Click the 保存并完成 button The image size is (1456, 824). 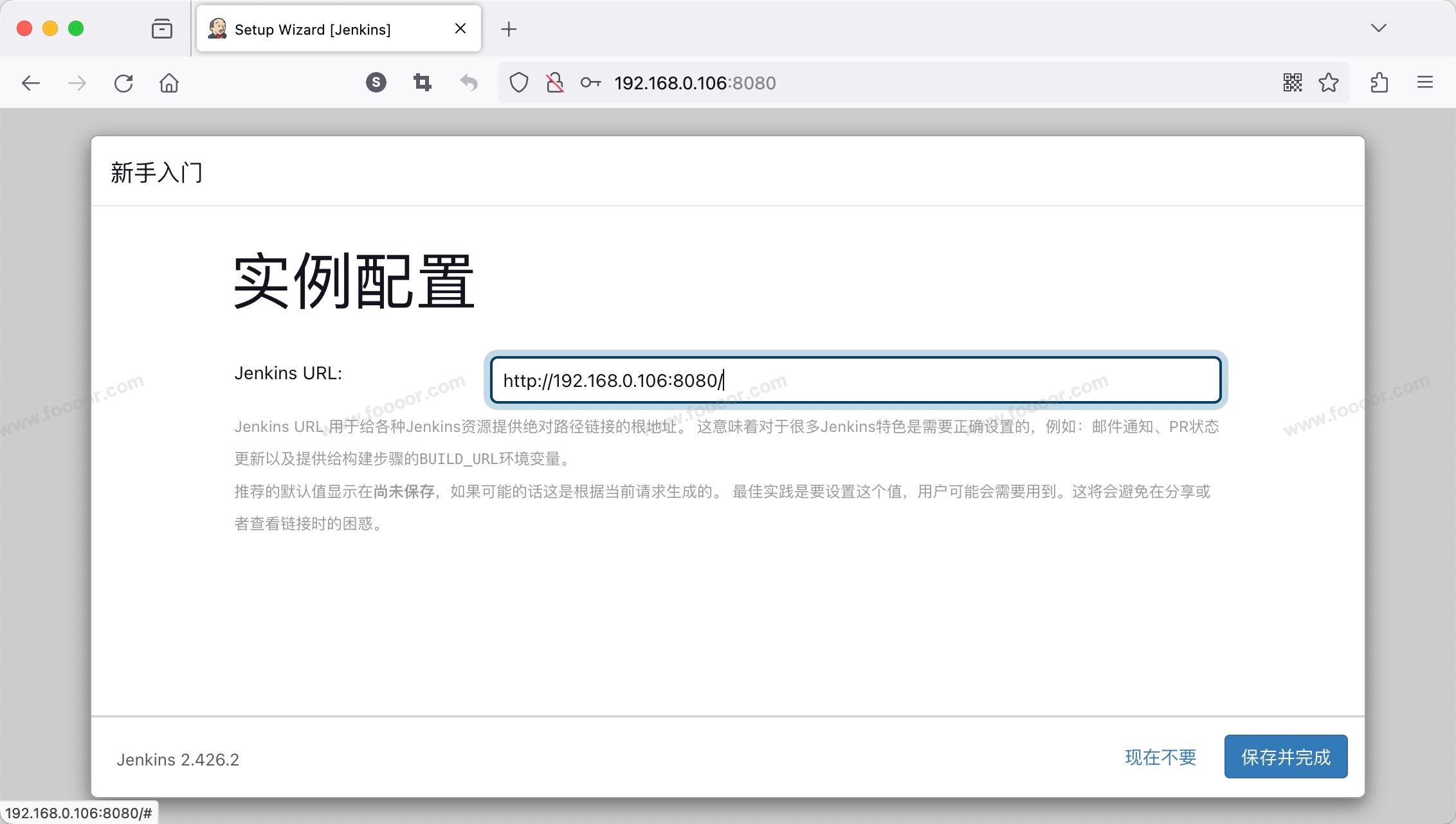tap(1286, 757)
